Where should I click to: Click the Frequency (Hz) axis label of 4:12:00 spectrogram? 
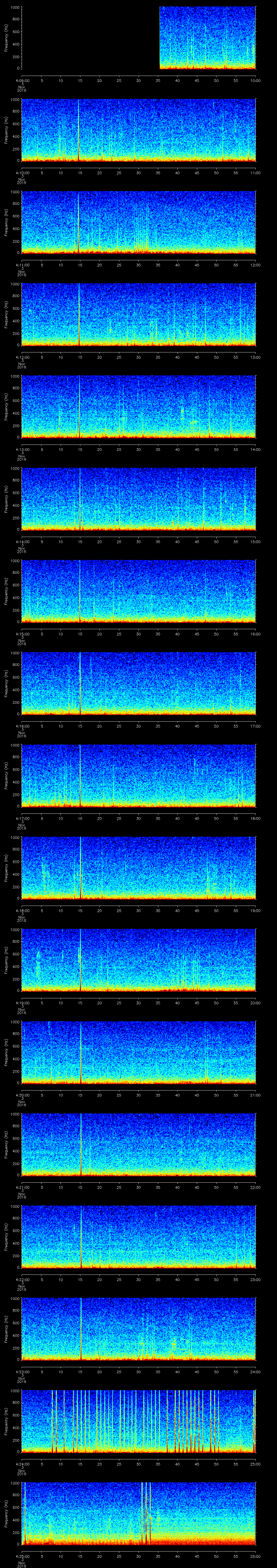click(x=6, y=314)
